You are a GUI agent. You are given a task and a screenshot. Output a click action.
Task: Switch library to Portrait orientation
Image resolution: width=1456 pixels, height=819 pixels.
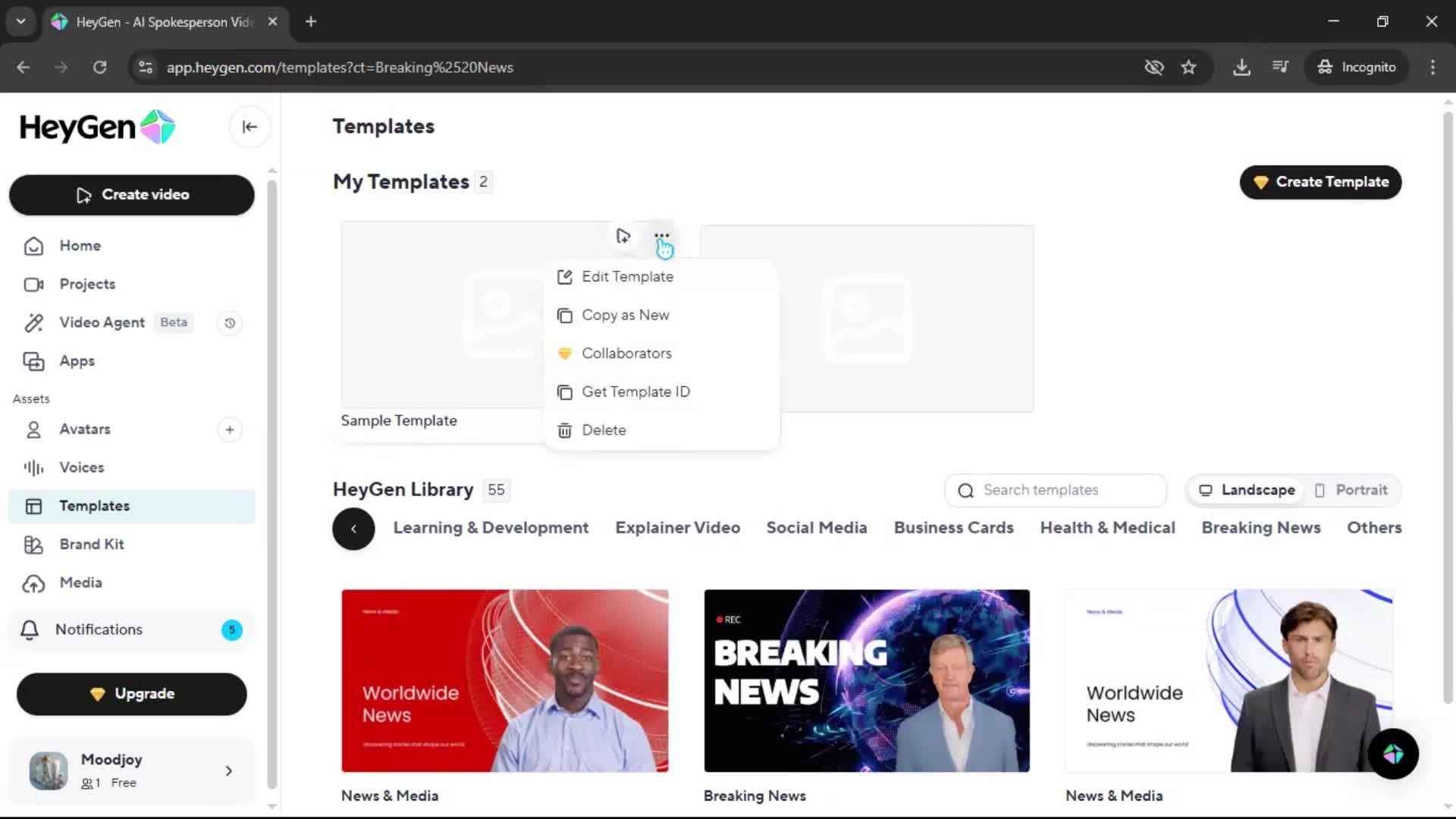[1351, 490]
